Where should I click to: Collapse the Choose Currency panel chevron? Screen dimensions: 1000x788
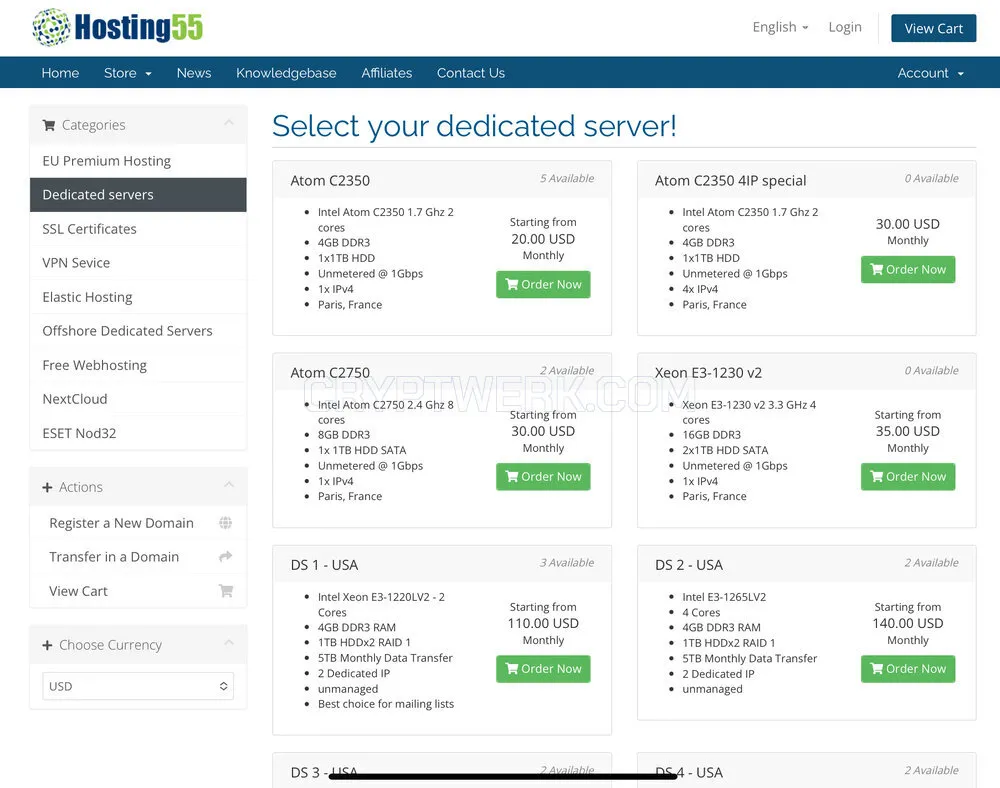[229, 643]
